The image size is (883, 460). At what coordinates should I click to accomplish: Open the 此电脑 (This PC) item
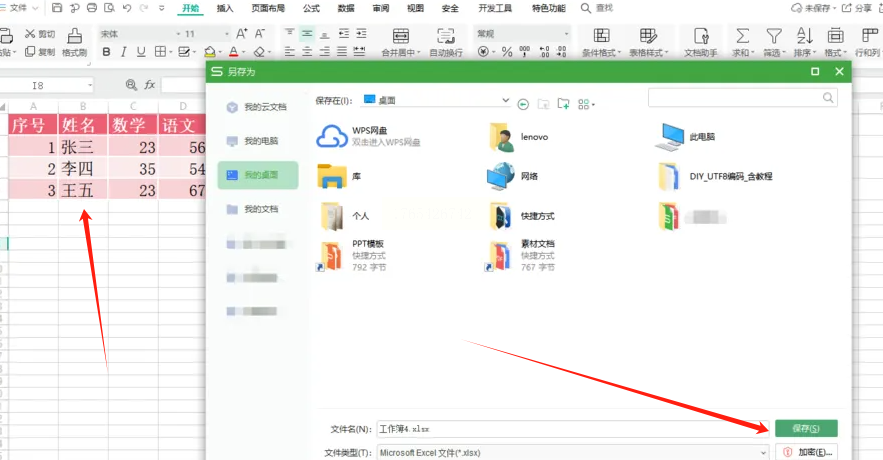click(685, 137)
